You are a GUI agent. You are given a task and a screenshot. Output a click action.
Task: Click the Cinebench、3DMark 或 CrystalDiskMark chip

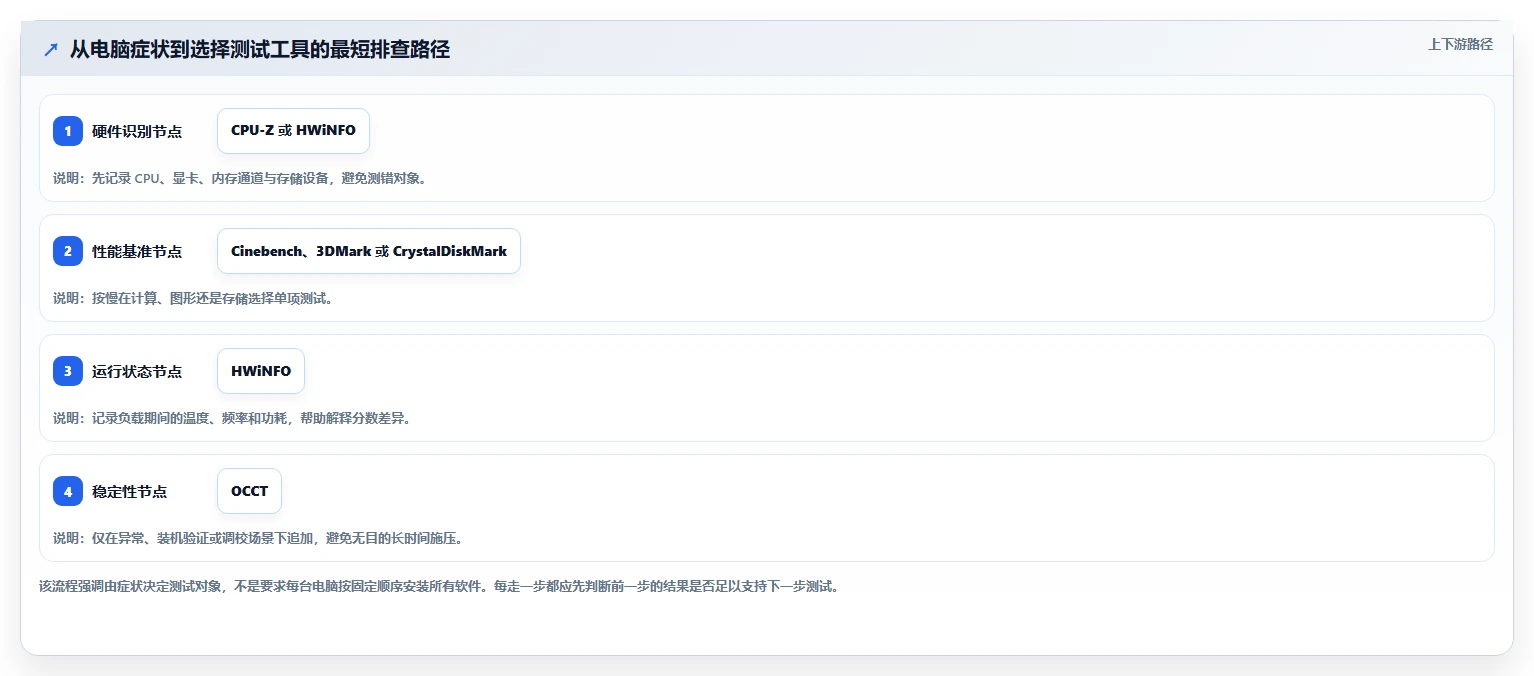click(369, 251)
